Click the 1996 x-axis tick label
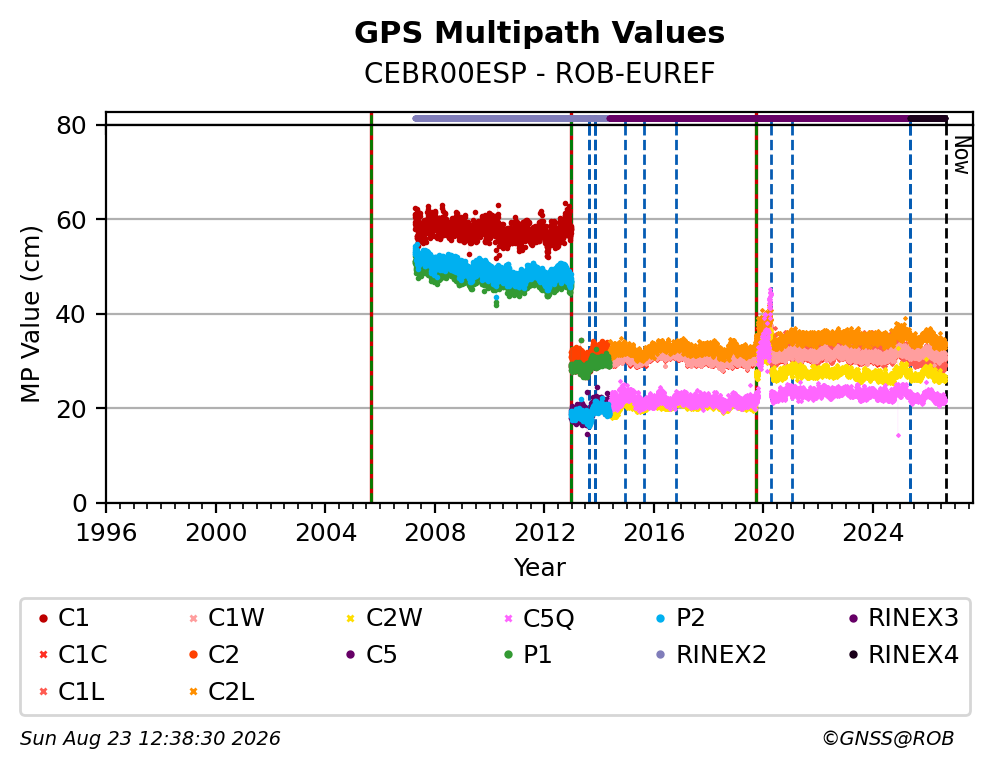 click(106, 533)
